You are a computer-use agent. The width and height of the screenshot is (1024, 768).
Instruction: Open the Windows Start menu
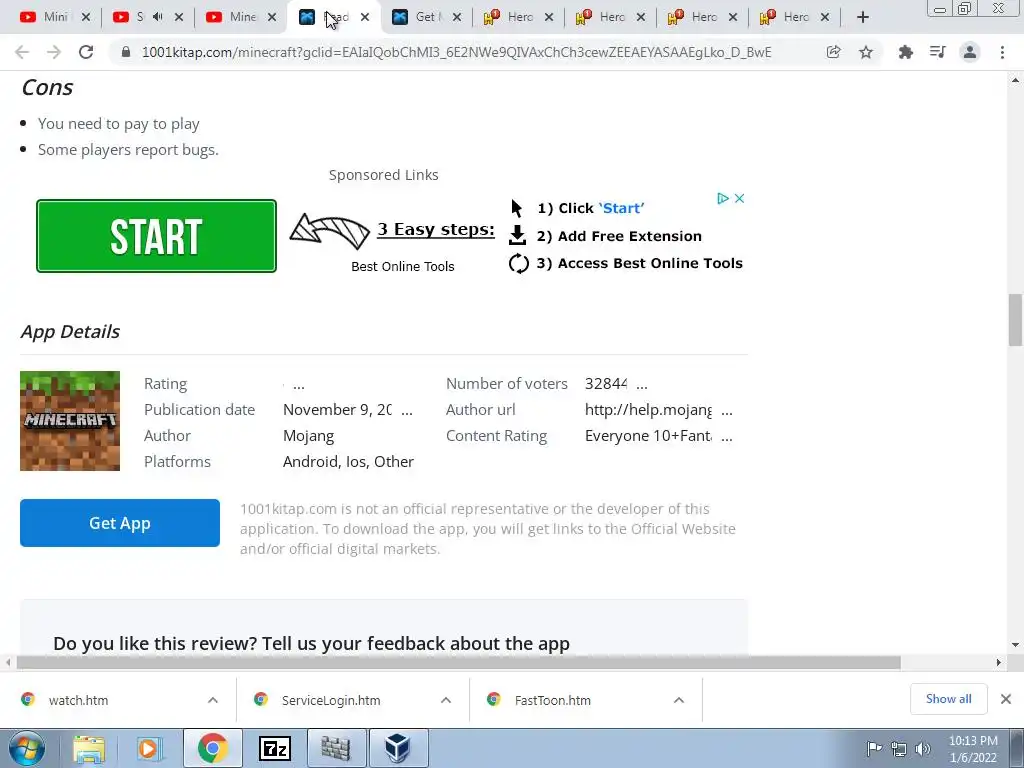coord(27,748)
